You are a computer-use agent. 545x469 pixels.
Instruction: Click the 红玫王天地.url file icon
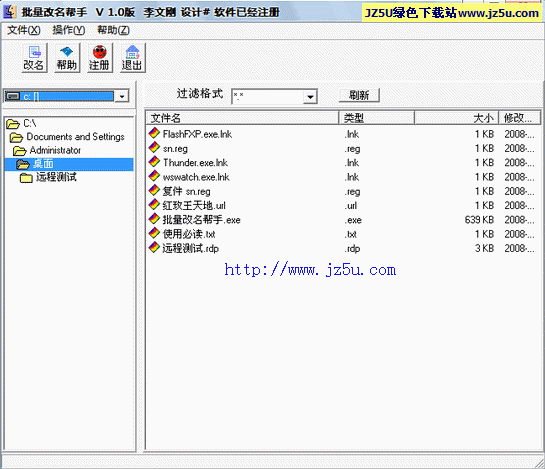pos(154,205)
